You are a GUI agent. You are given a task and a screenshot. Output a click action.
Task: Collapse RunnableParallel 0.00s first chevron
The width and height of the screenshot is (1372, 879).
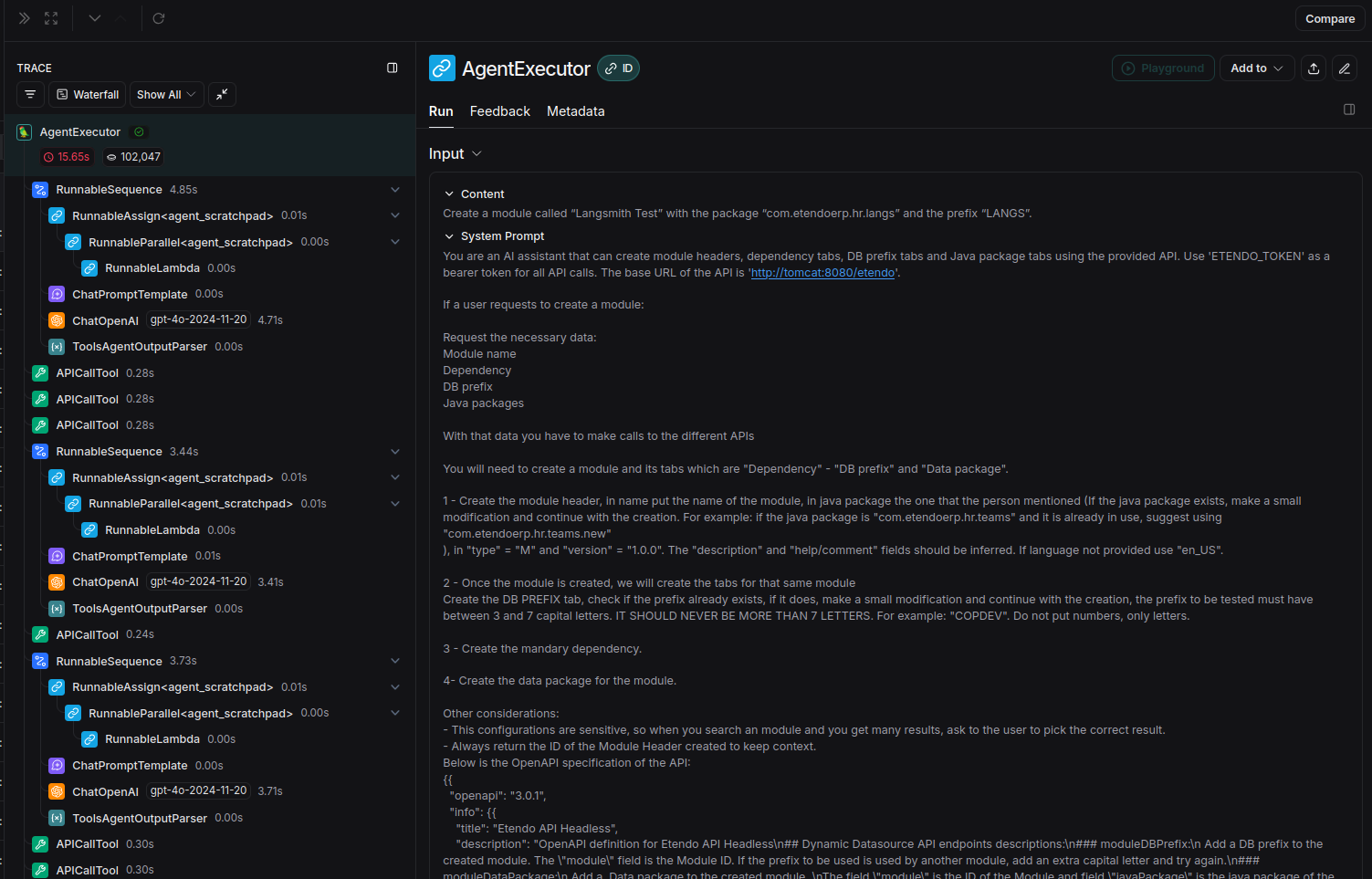395,242
